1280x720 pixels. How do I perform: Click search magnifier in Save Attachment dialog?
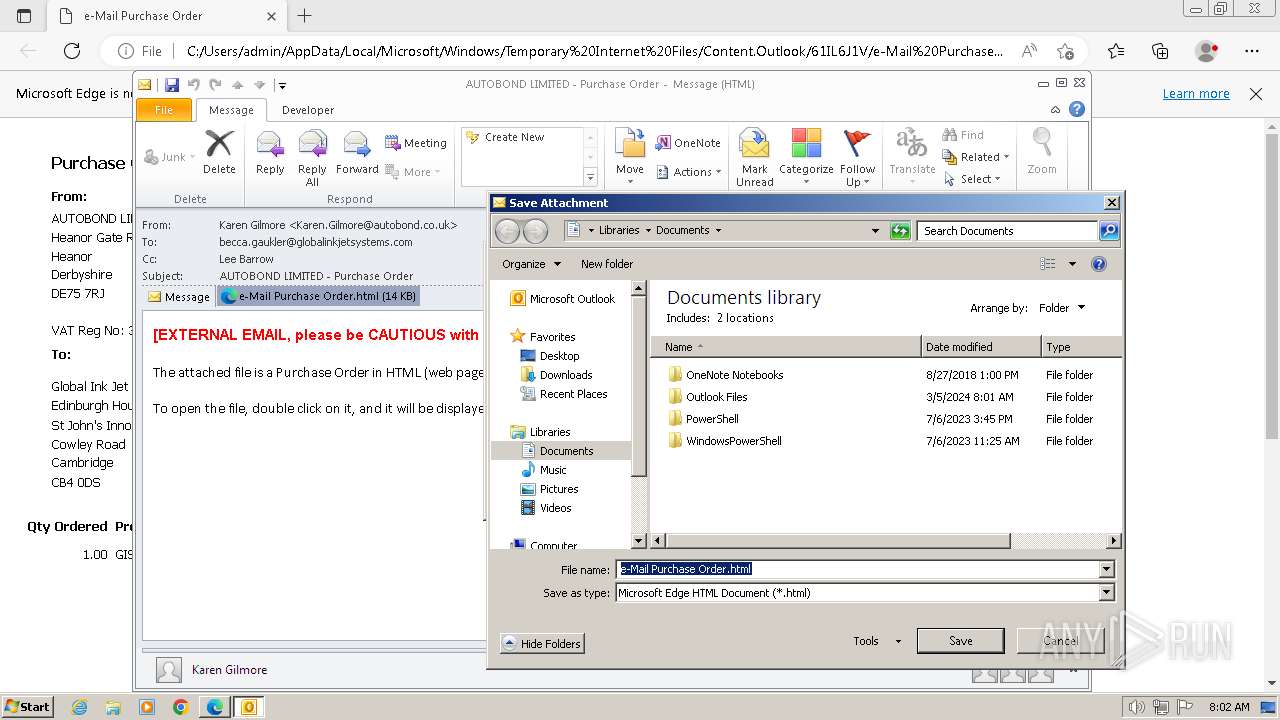pos(1108,231)
